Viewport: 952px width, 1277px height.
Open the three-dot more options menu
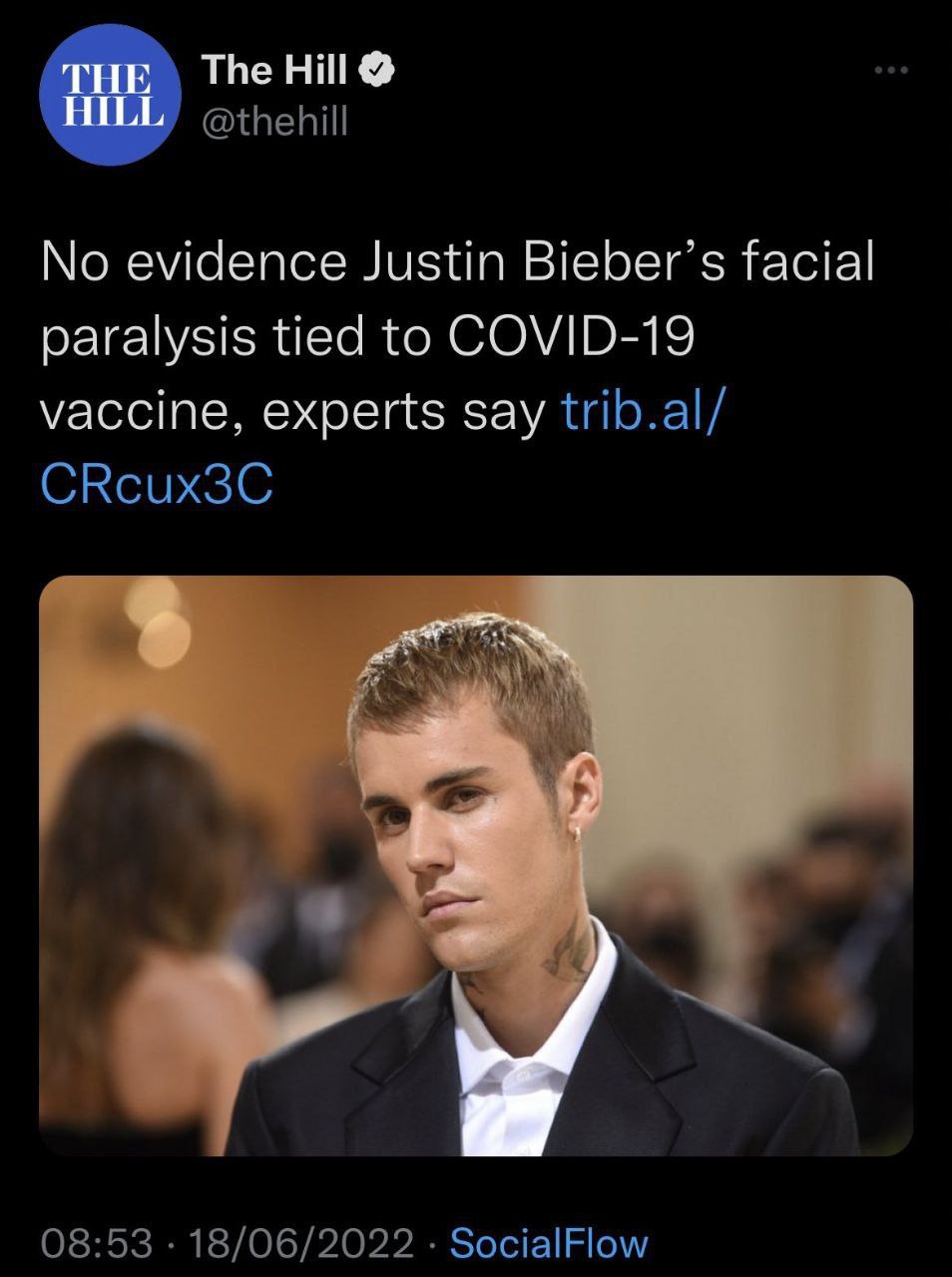[x=890, y=70]
